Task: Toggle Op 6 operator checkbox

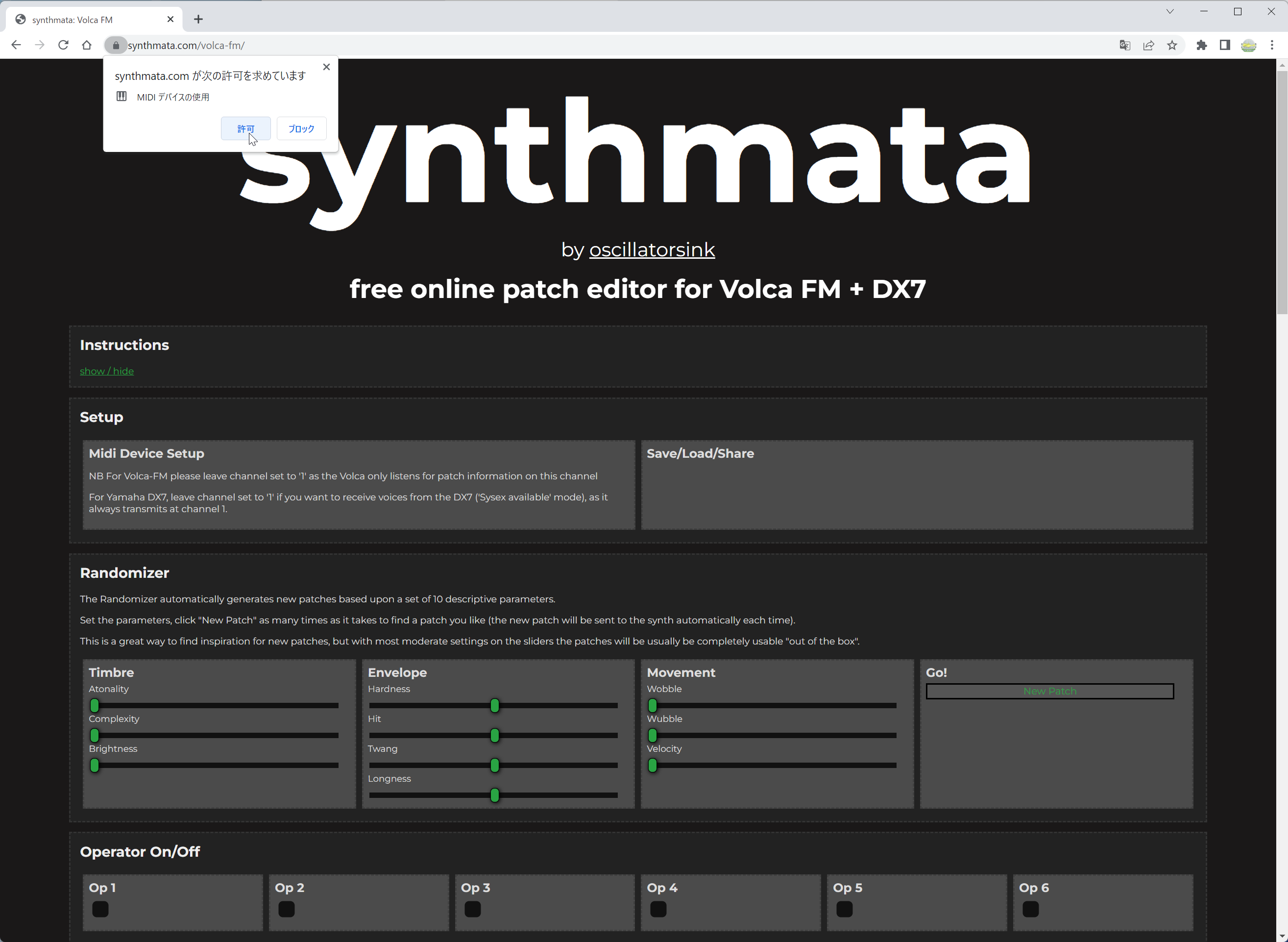Action: point(1030,909)
